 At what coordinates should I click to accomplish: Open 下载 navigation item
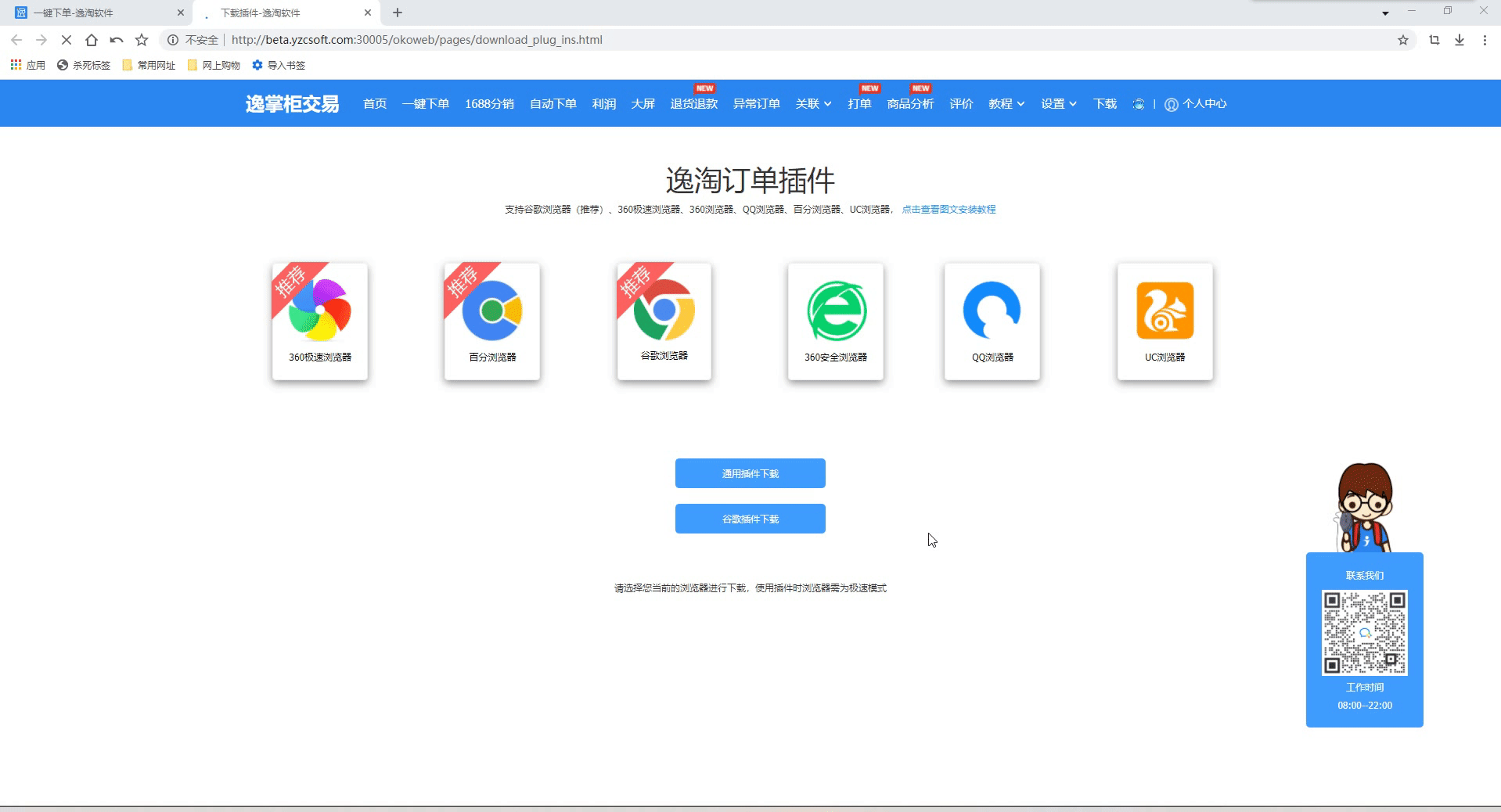[1105, 104]
